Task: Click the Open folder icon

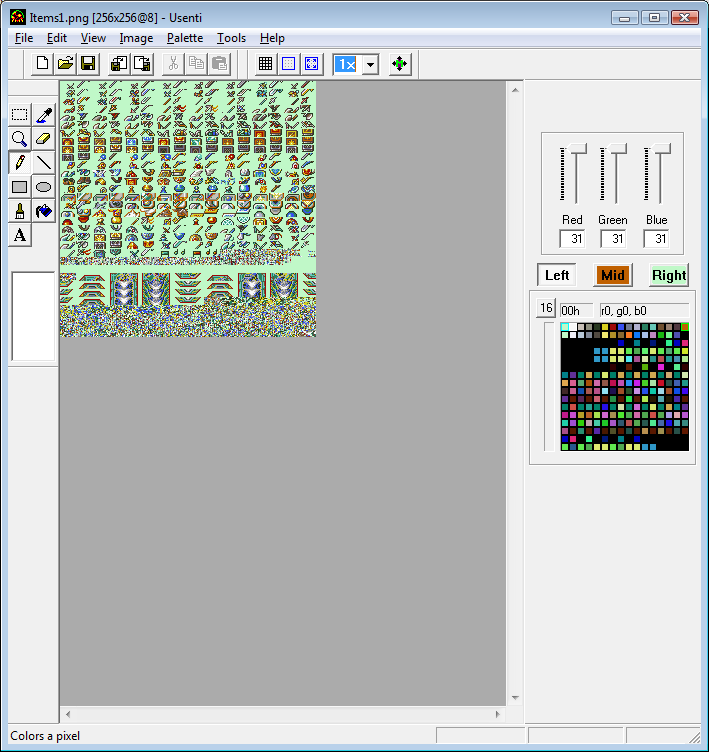Action: (65, 64)
